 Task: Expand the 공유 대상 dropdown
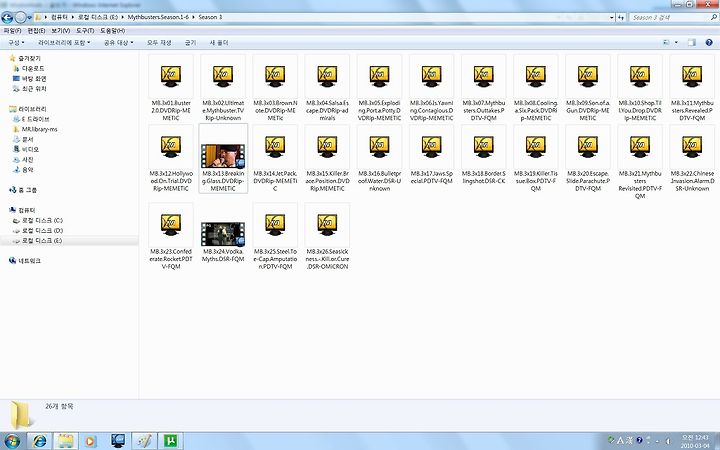pos(118,43)
